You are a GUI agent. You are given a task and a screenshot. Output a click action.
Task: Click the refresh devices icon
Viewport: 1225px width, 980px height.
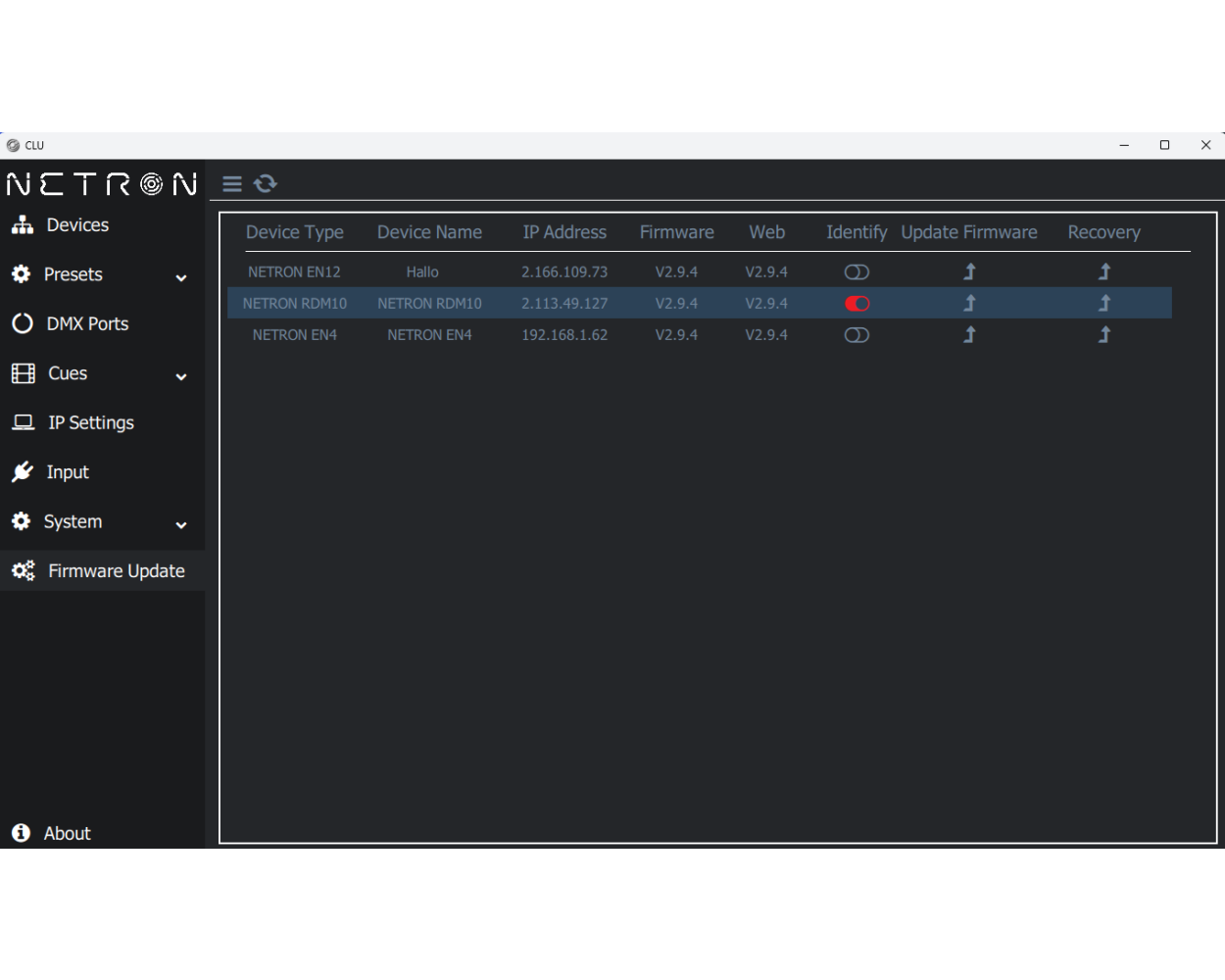coord(266,183)
